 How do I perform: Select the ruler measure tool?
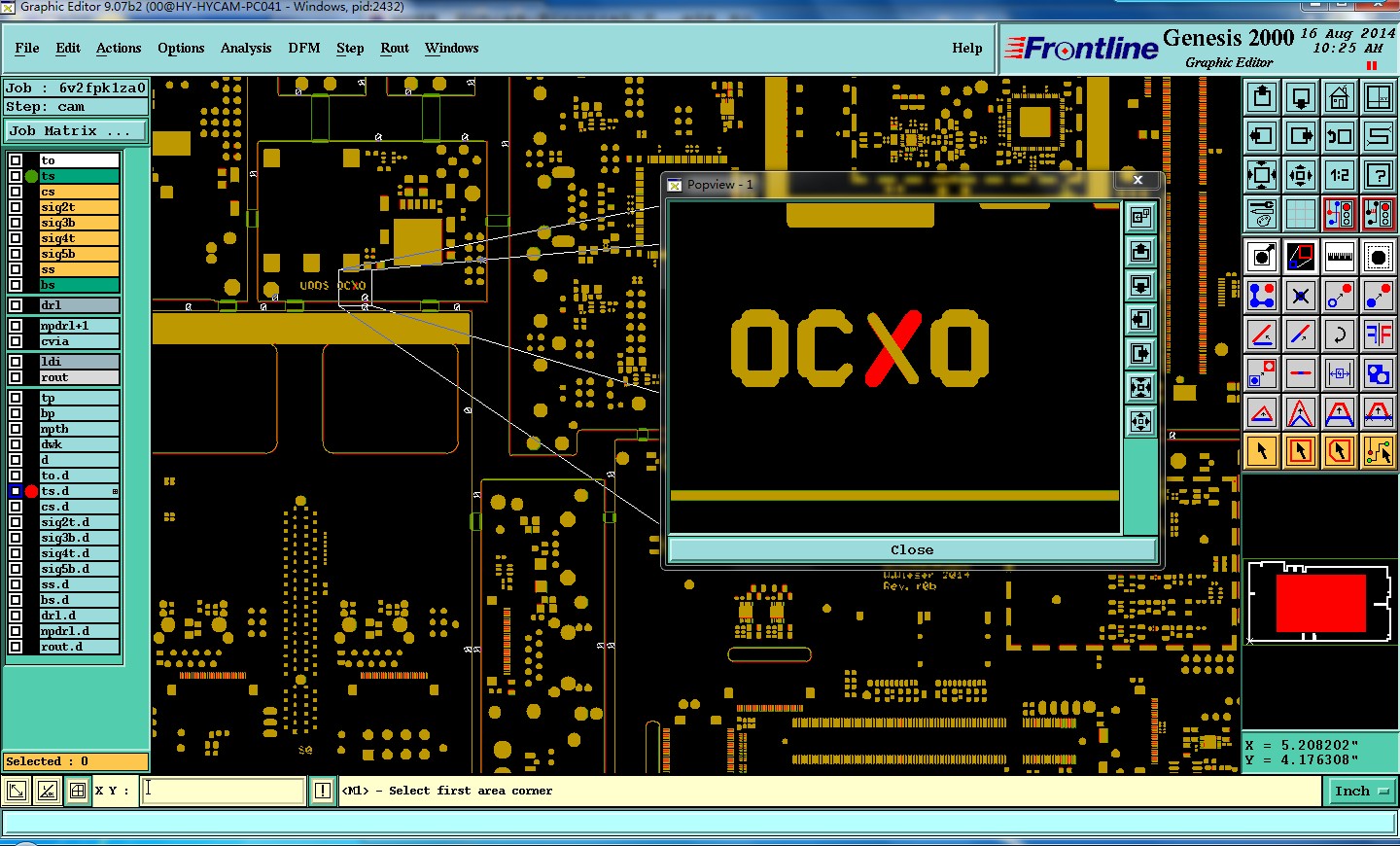click(x=1340, y=257)
